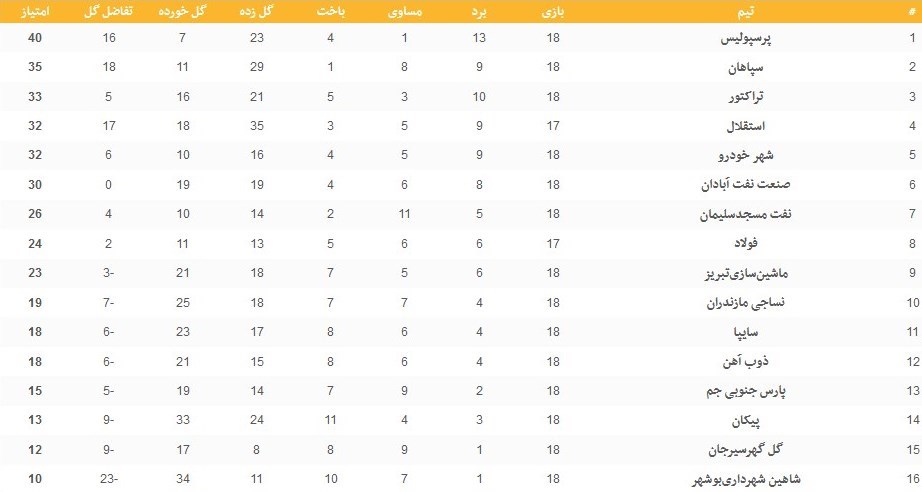The width and height of the screenshot is (922, 492).
Task: Sort by تفاضل گل column header
Action: click(109, 14)
